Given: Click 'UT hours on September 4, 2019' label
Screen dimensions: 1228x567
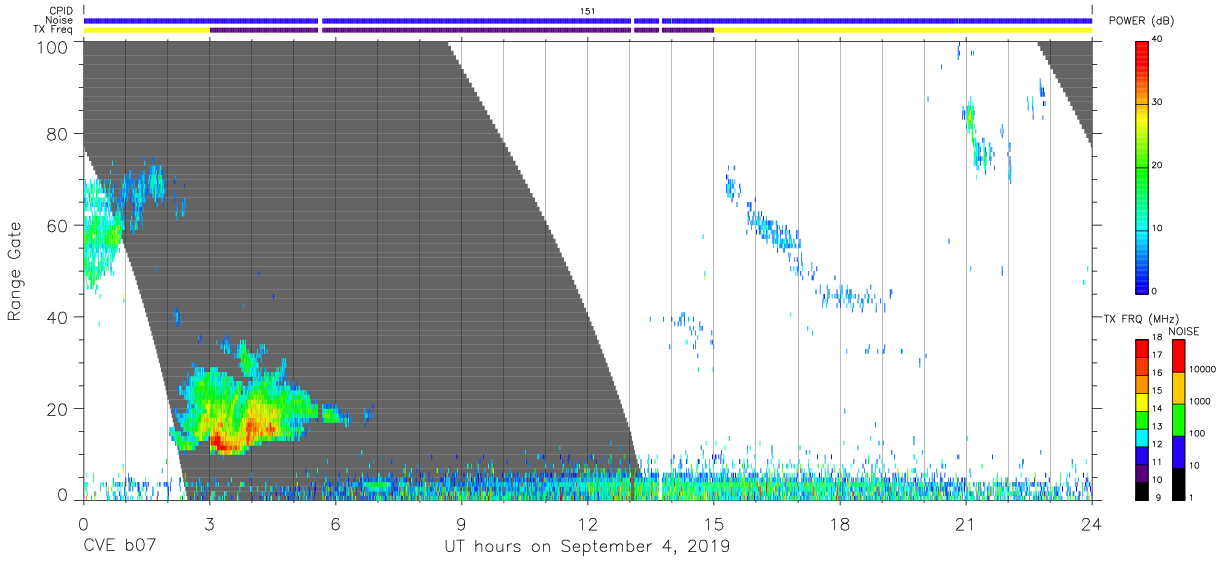Looking at the screenshot, I should tap(587, 546).
